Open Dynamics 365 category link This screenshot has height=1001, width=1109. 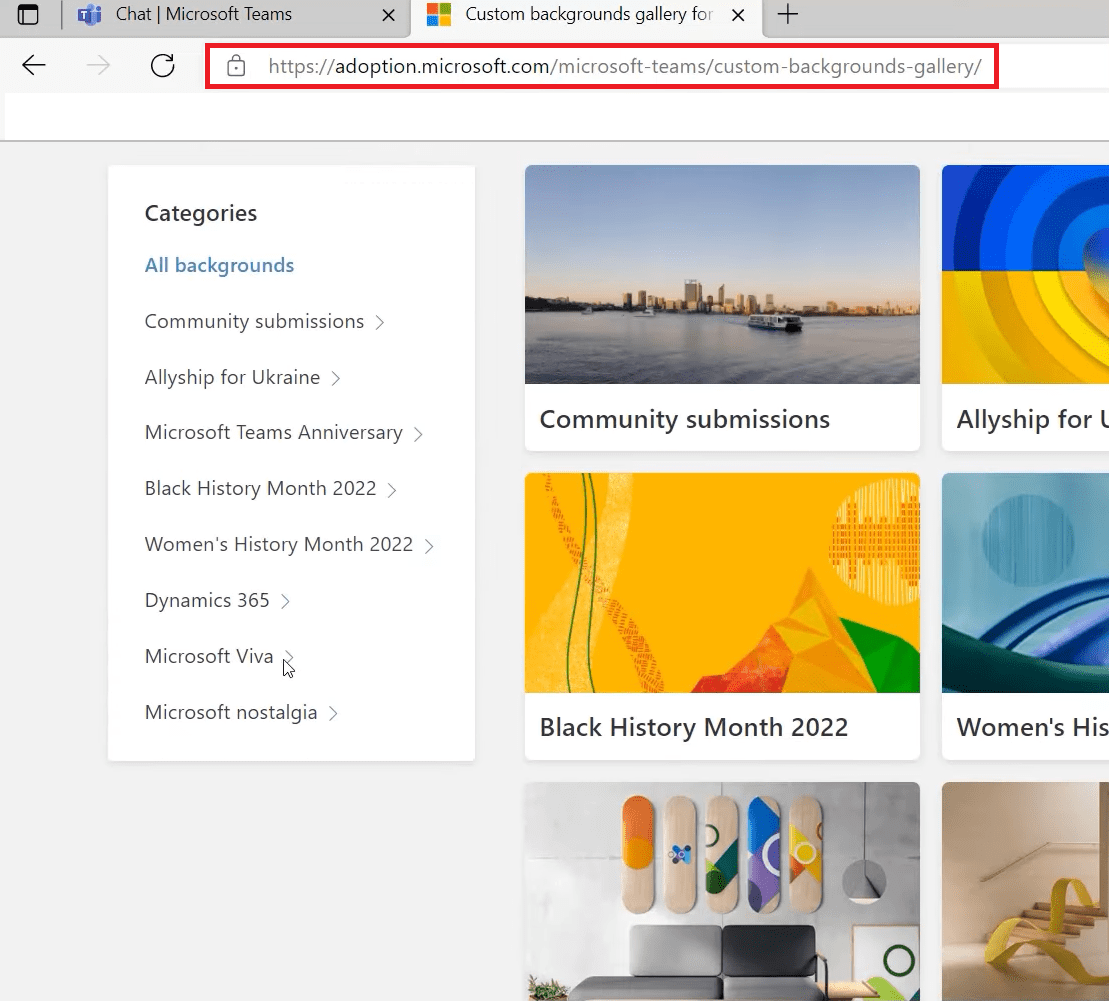click(207, 600)
